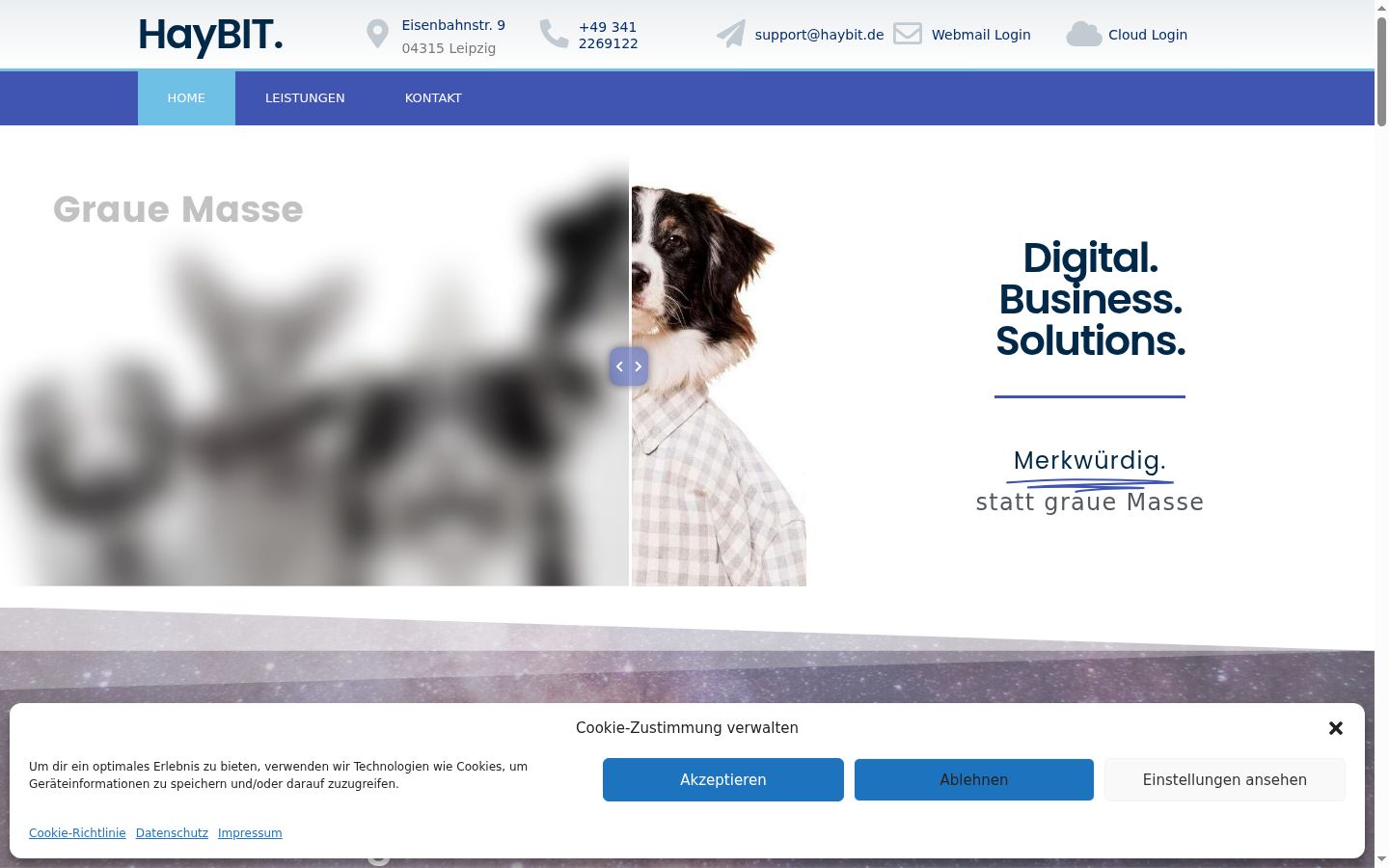Click the map pin location icon
The width and height of the screenshot is (1389, 868).
coord(377,35)
